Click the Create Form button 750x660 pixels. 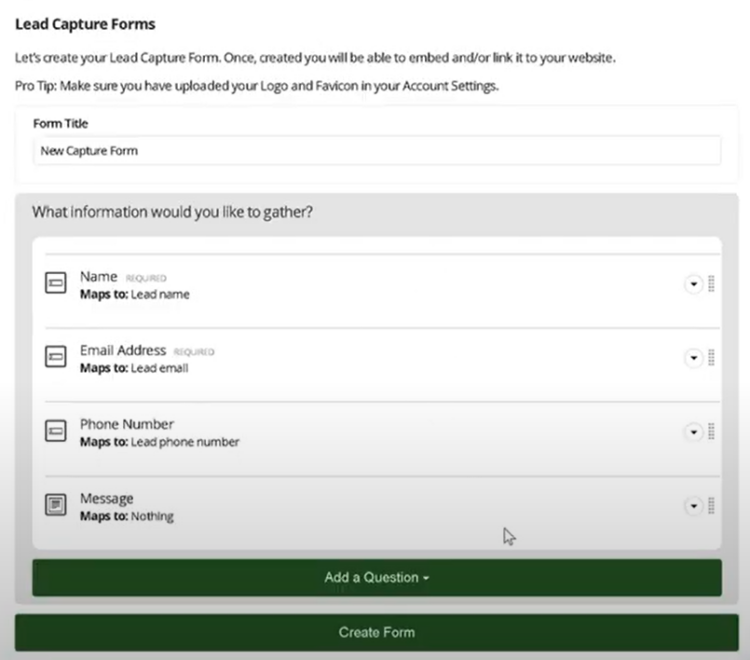coord(377,632)
